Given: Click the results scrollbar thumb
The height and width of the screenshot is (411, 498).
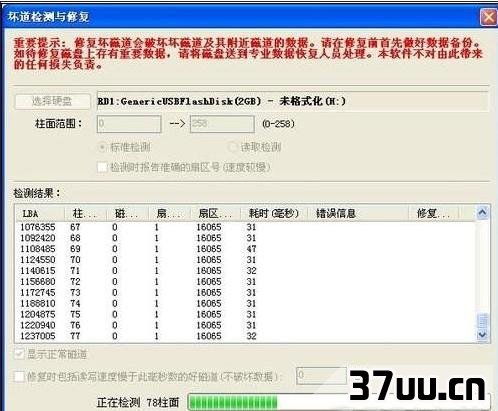Looking at the screenshot, I should point(482,321).
